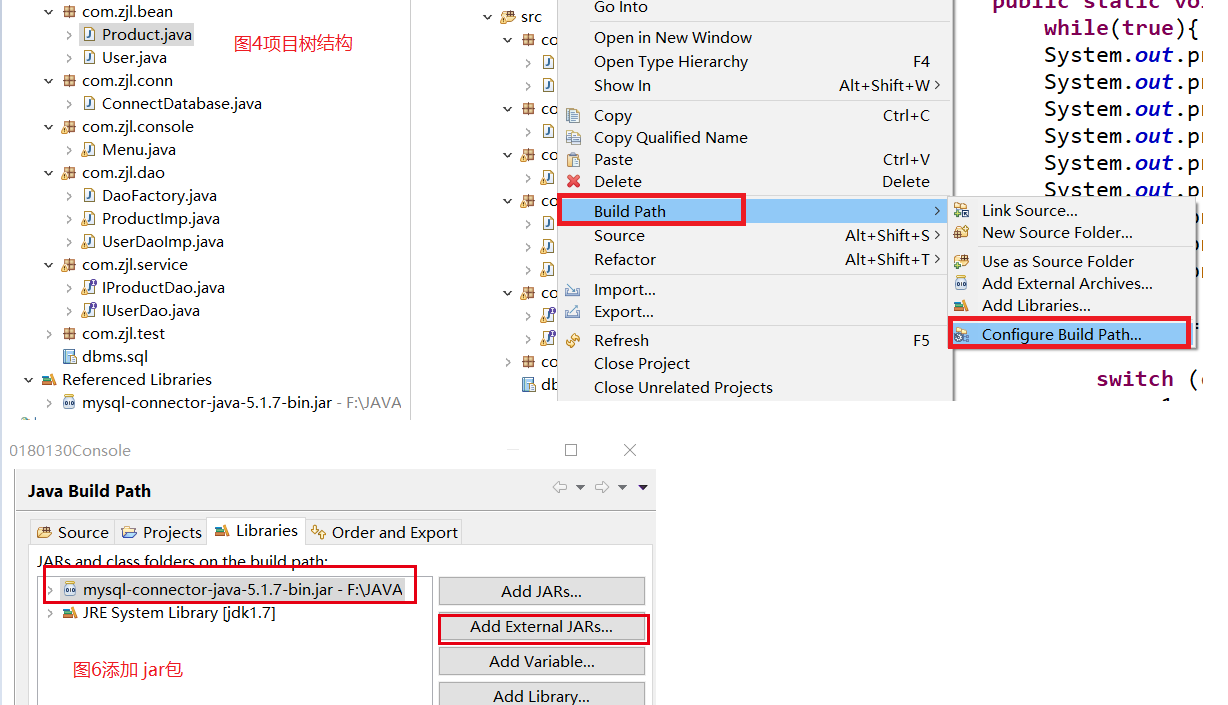Click the src folder icon

pyautogui.click(x=508, y=17)
